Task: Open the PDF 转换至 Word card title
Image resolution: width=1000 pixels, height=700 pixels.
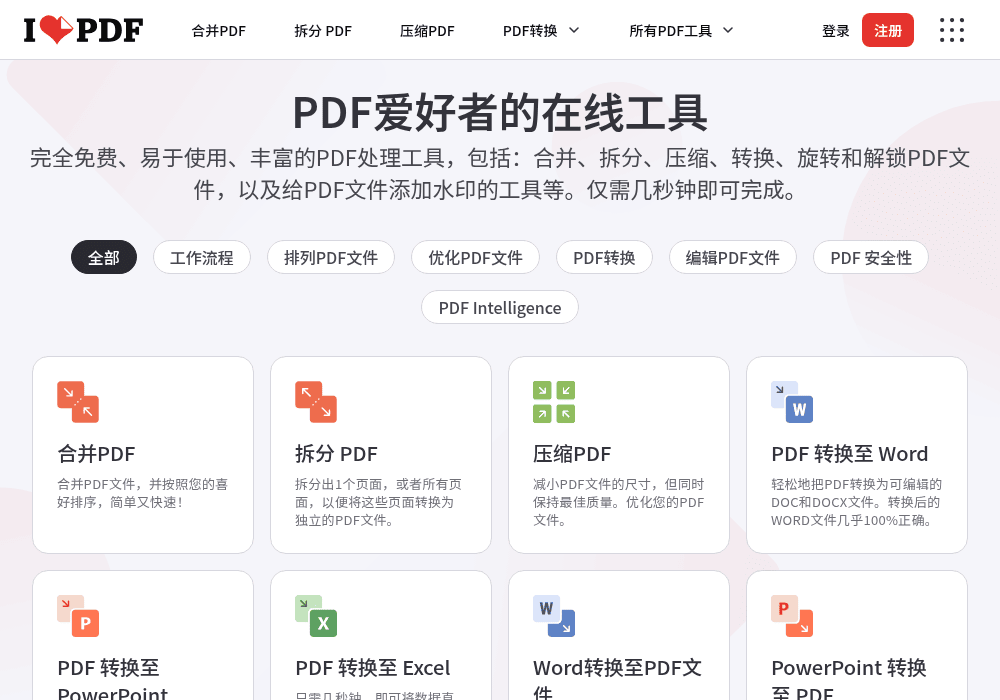Action: (x=849, y=454)
